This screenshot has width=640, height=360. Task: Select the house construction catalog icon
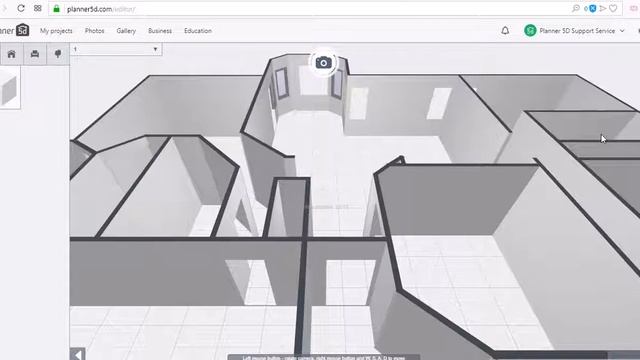11,54
